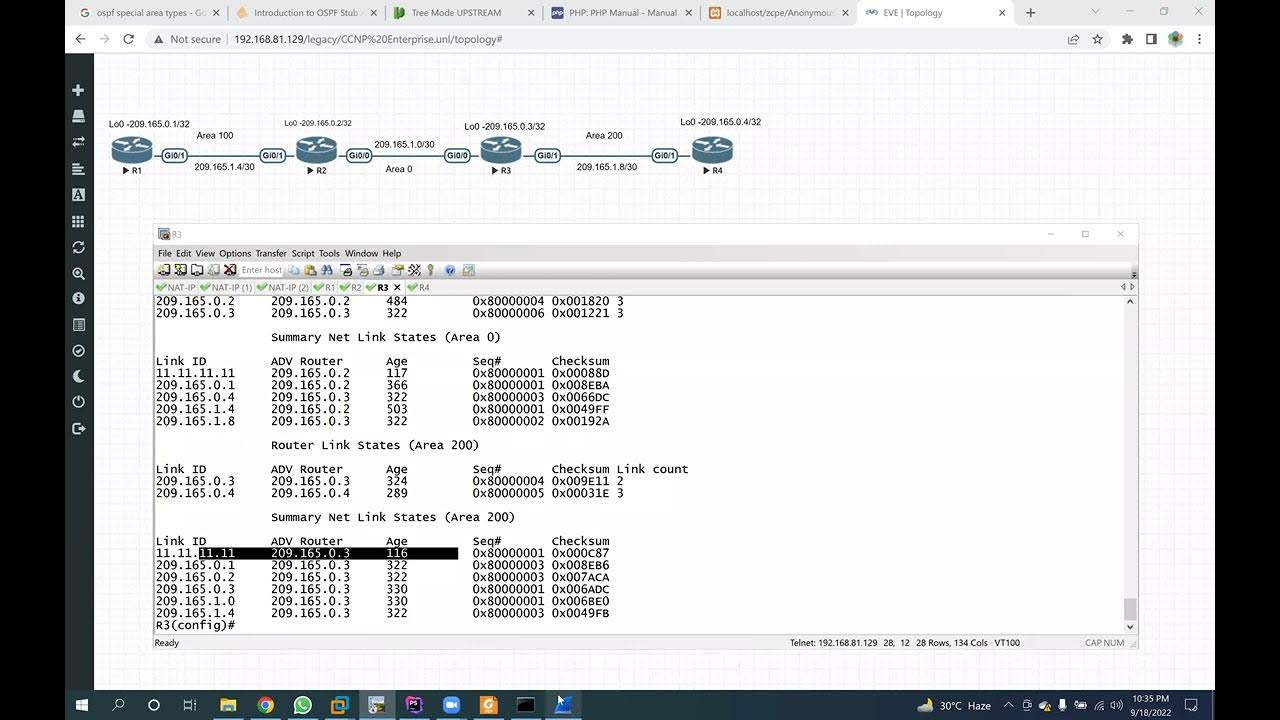
Task: Select router R3 node in topology
Action: point(501,151)
